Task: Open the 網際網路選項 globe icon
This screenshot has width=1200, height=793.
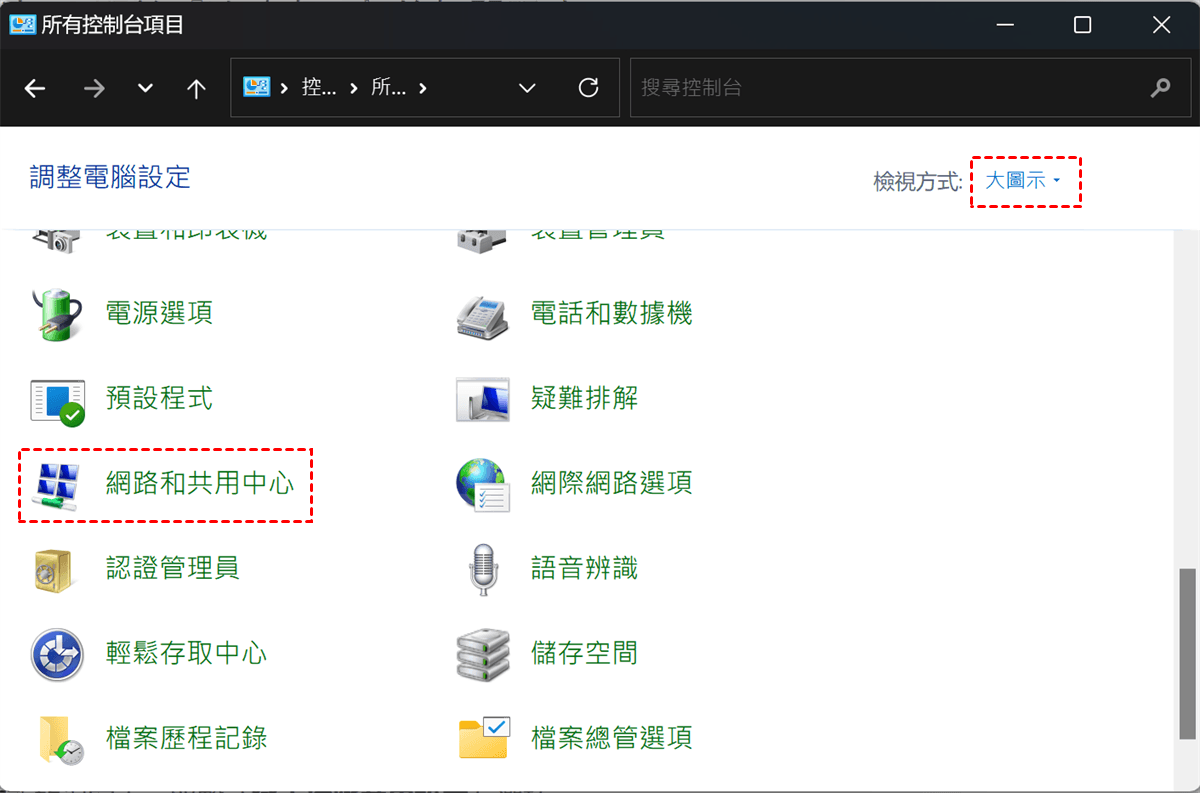Action: pyautogui.click(x=483, y=485)
